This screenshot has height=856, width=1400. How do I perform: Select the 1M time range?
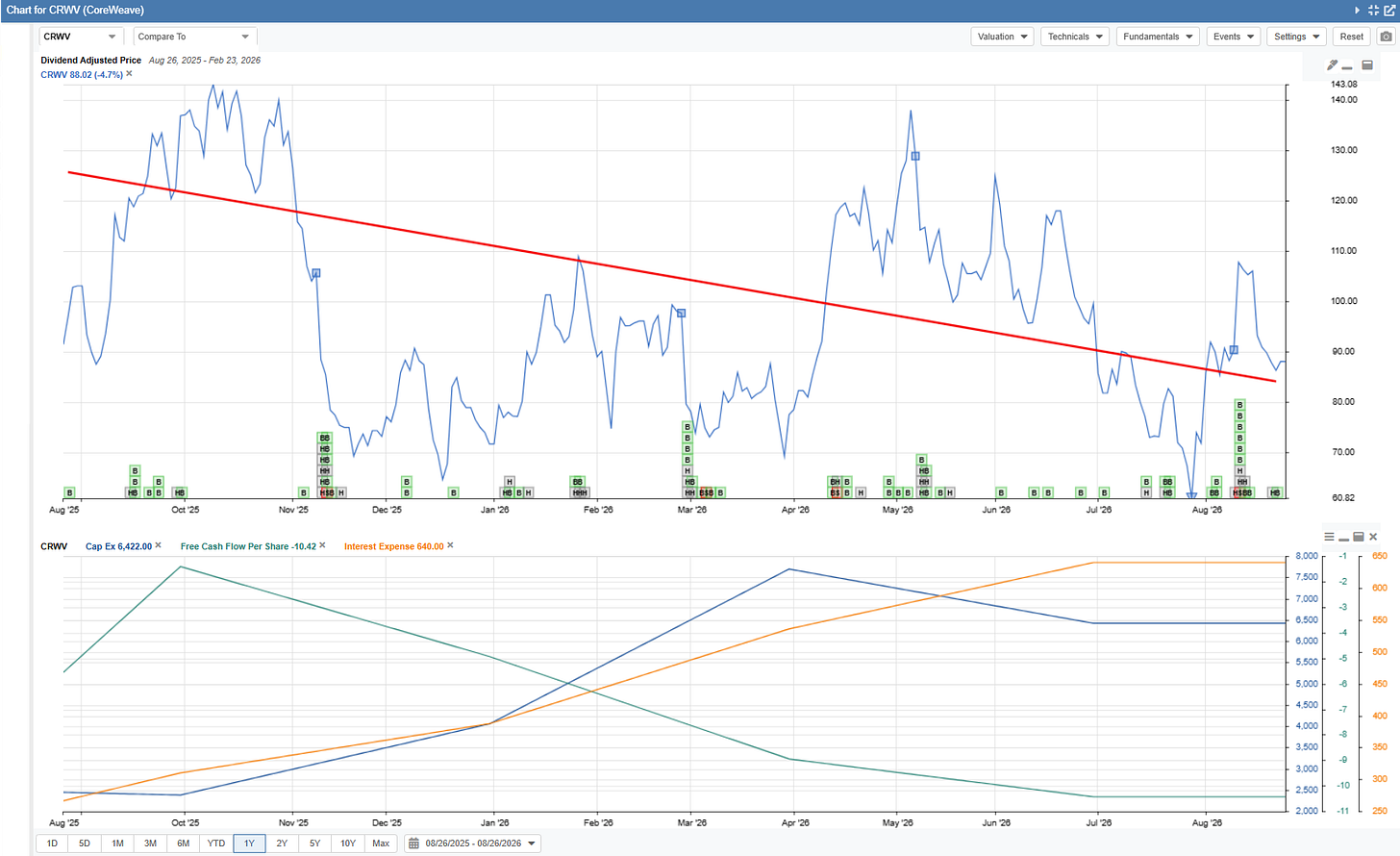[x=117, y=843]
